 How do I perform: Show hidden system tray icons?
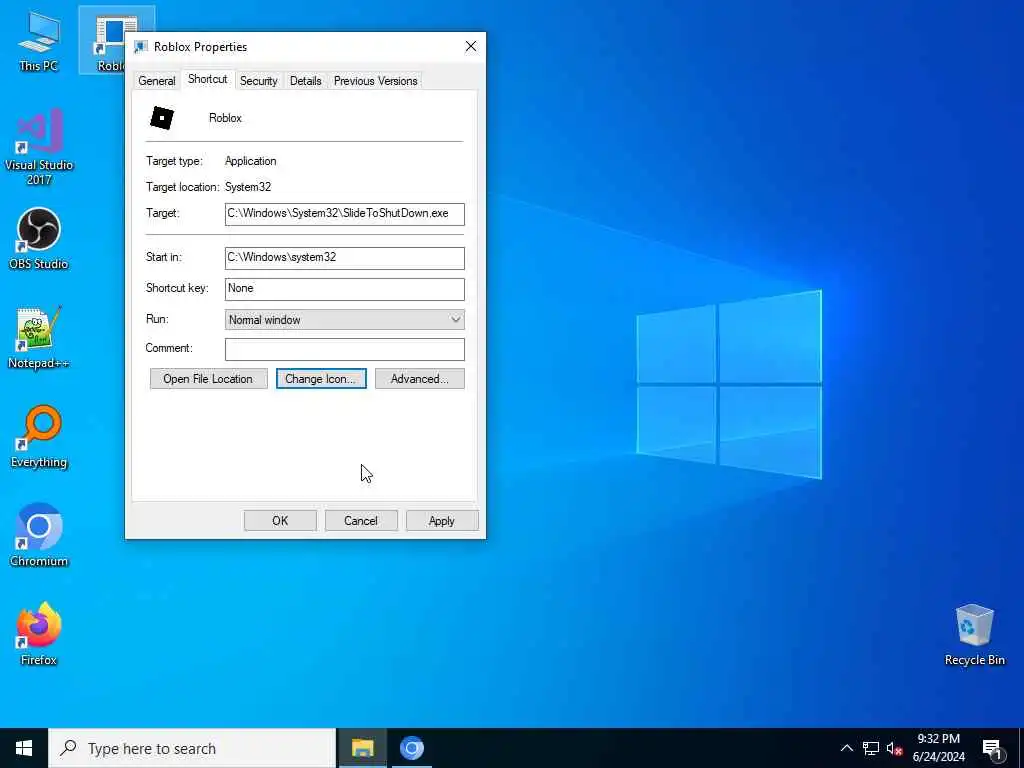(846, 748)
